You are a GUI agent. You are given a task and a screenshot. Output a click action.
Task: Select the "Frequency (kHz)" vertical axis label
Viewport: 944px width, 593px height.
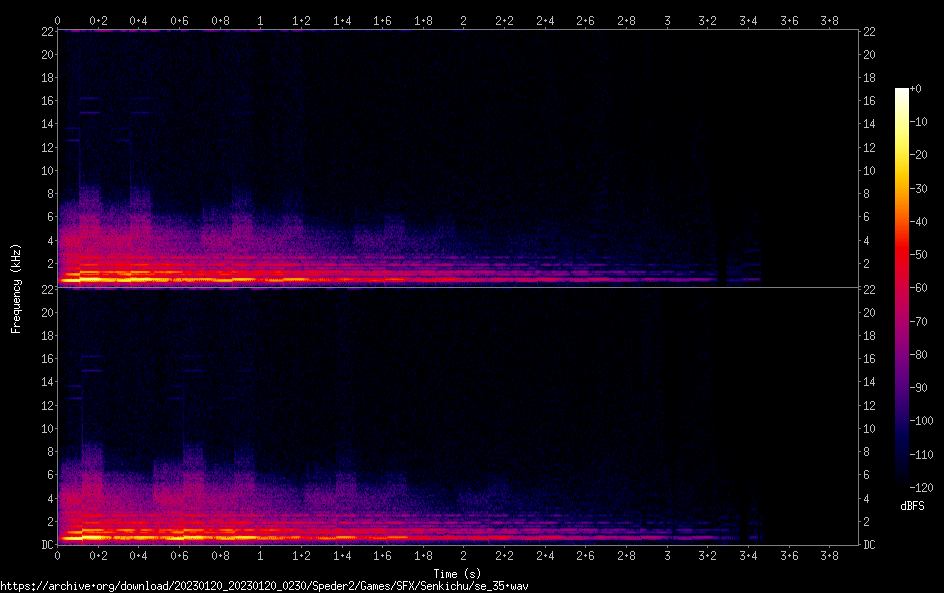(16, 287)
